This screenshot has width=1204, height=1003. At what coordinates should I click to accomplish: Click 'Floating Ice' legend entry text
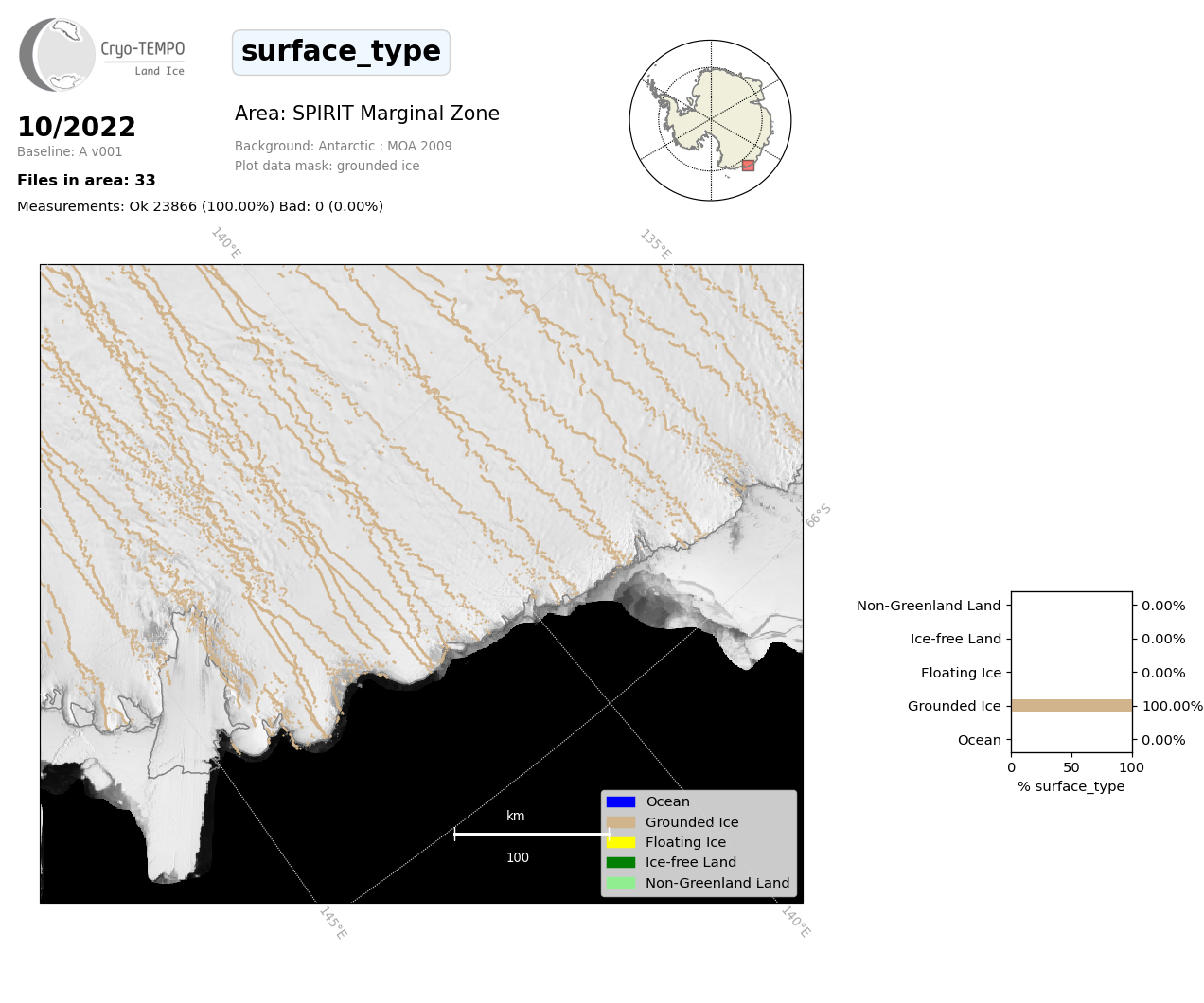coord(686,842)
